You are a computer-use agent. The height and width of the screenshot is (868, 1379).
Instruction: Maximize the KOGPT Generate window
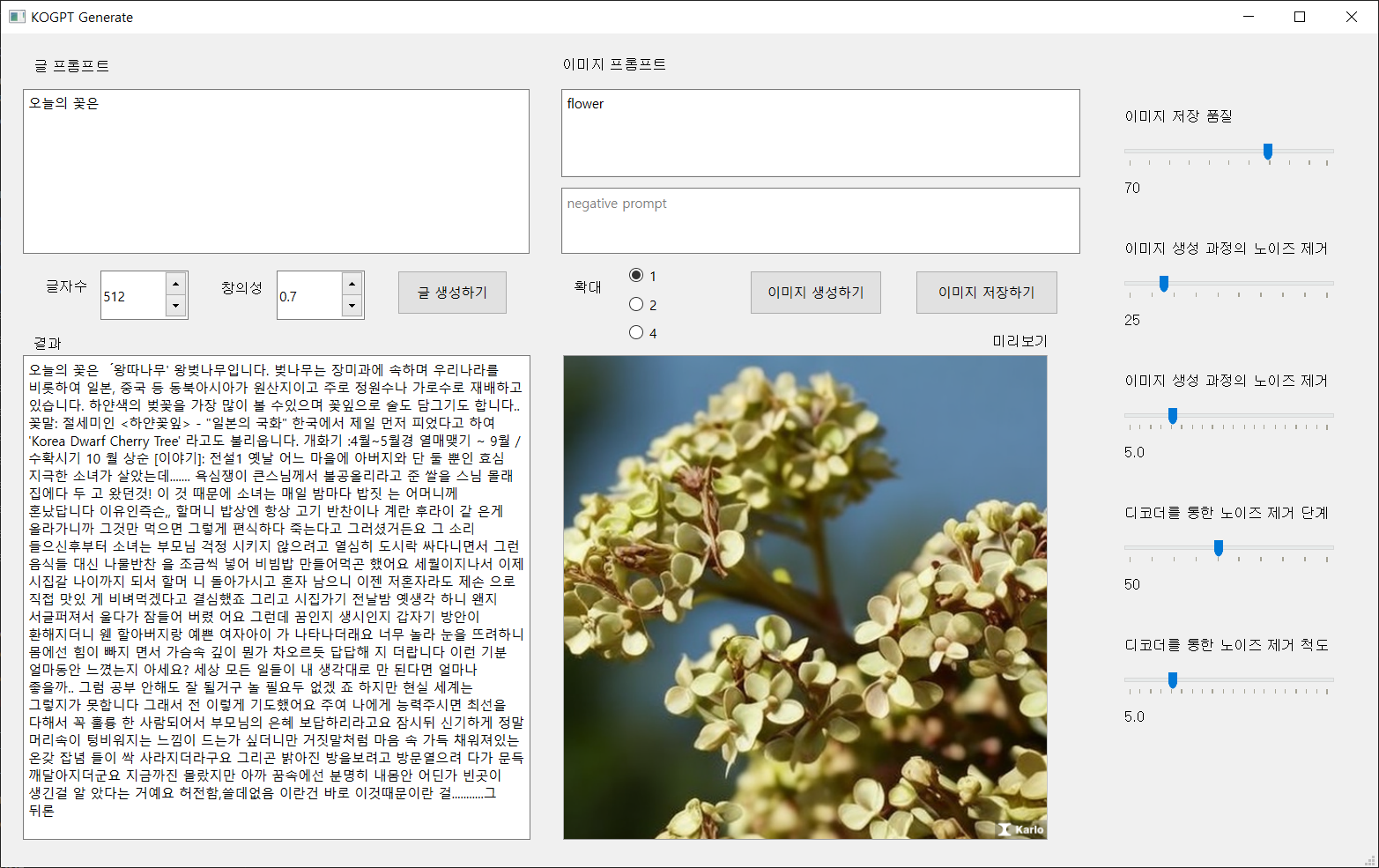tap(1299, 17)
